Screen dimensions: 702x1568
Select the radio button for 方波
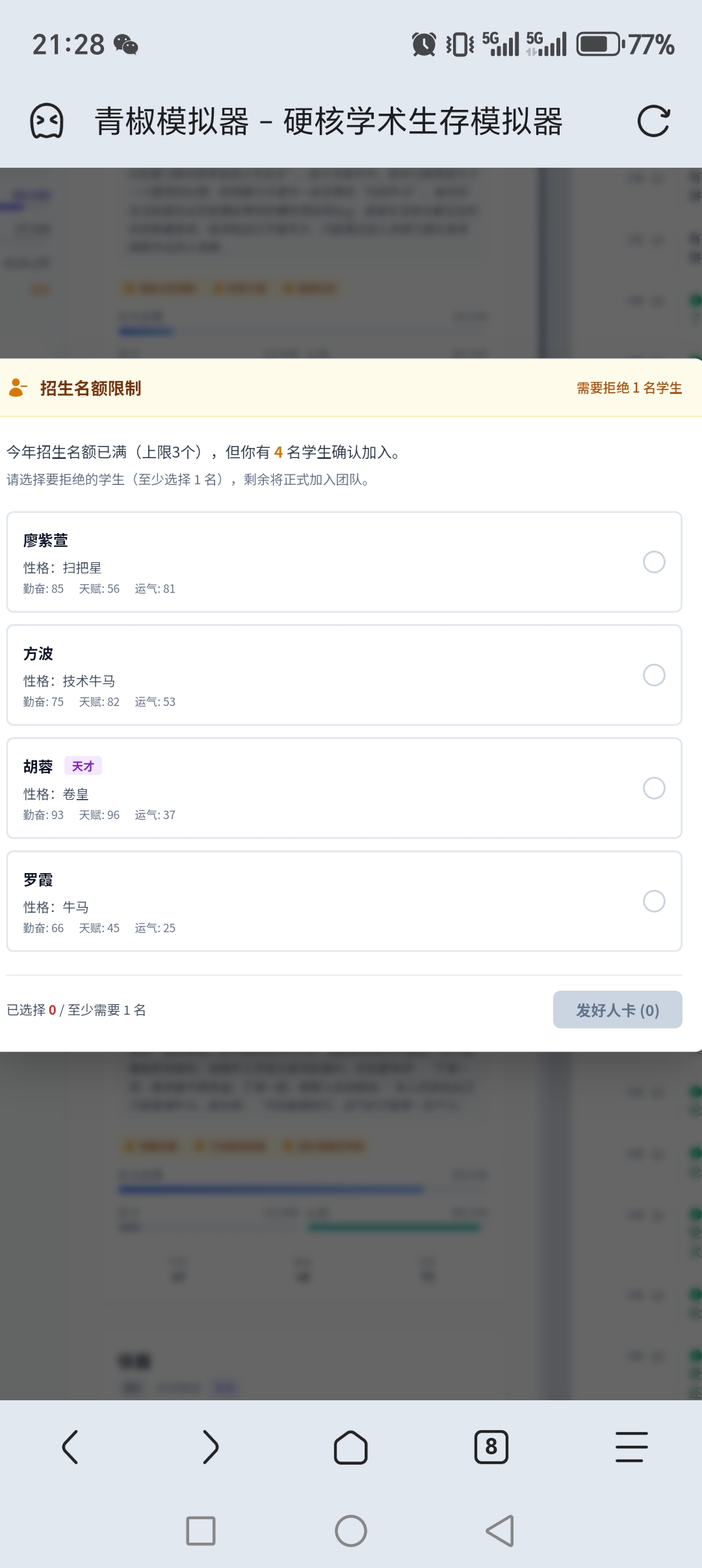click(x=654, y=675)
